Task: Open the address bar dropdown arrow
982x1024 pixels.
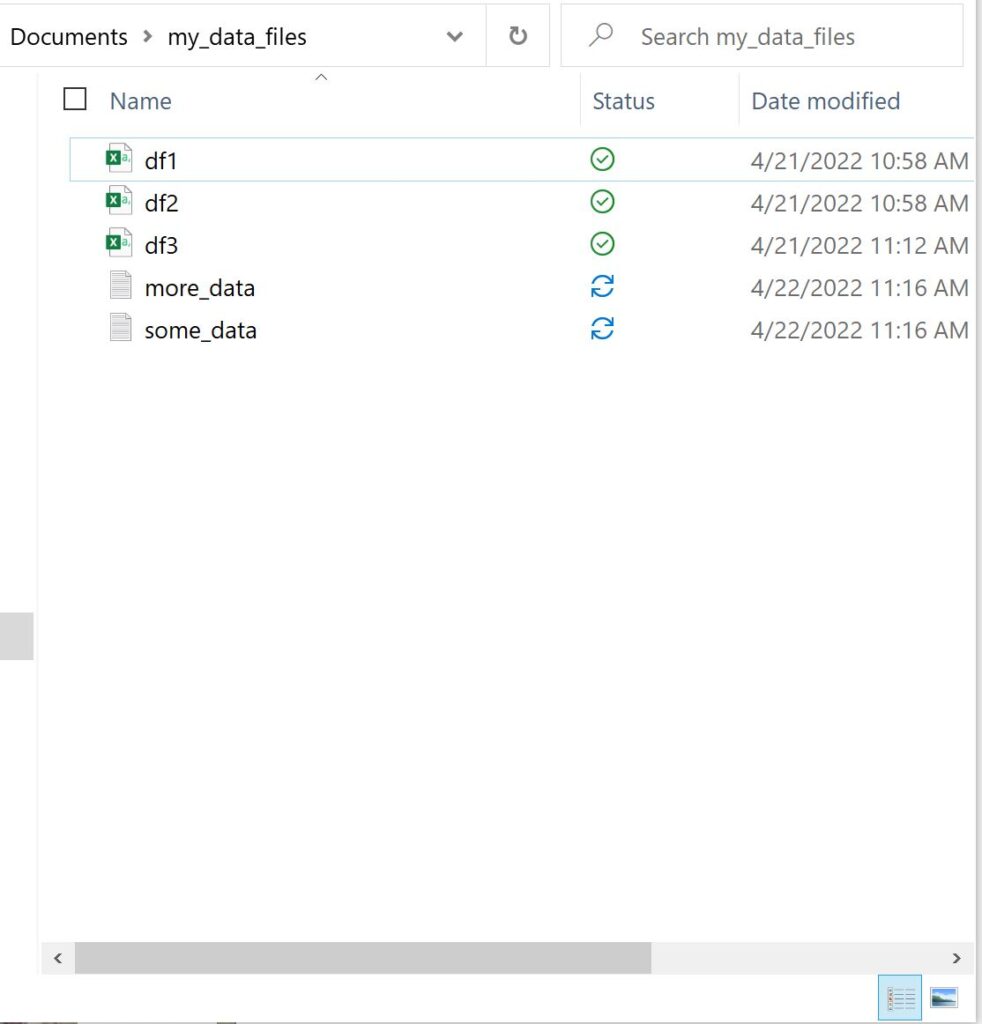Action: point(454,36)
